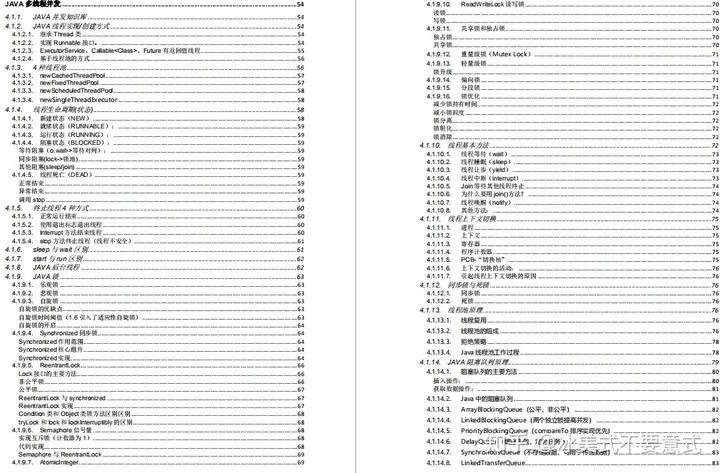
Task: Open the 就绪状态 (RUNNABLE) entry
Action: coord(158,126)
